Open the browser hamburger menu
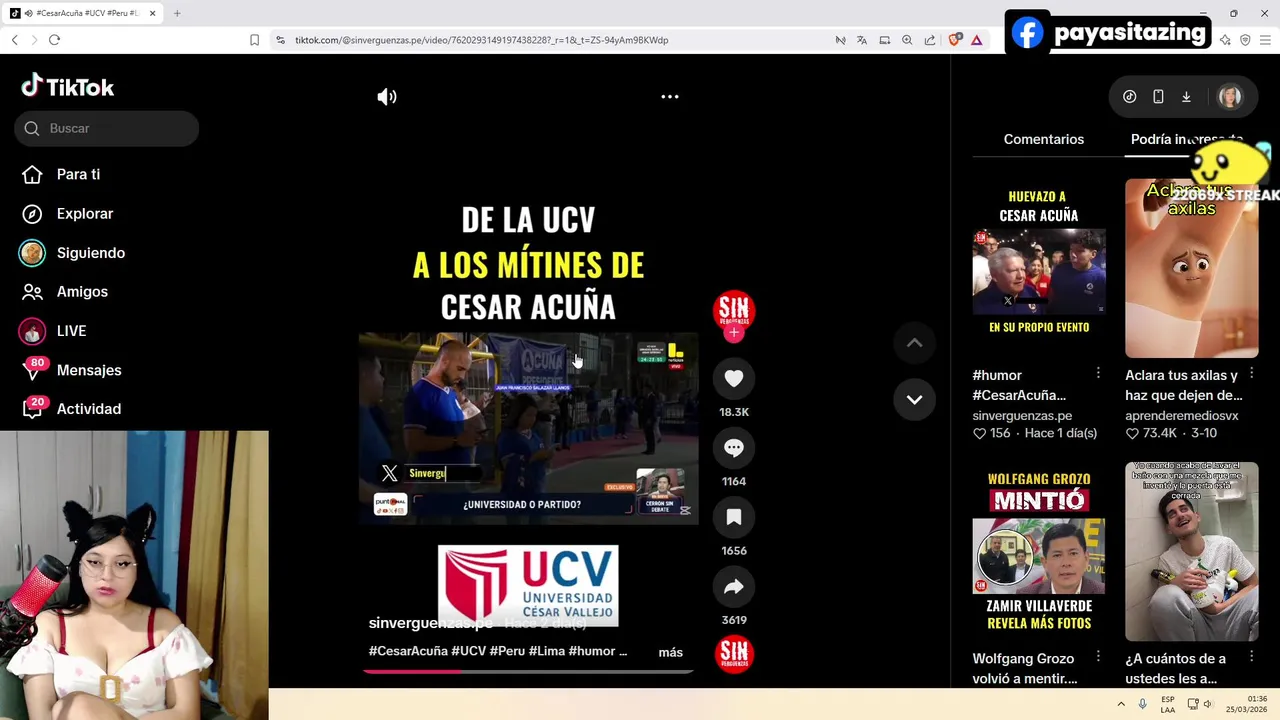This screenshot has height=720, width=1280. [1265, 40]
